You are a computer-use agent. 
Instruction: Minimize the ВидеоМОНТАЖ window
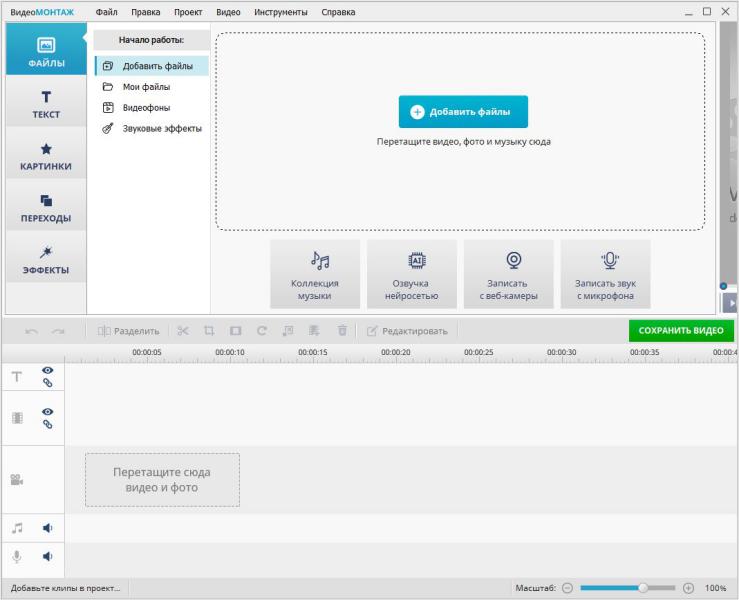pos(689,12)
